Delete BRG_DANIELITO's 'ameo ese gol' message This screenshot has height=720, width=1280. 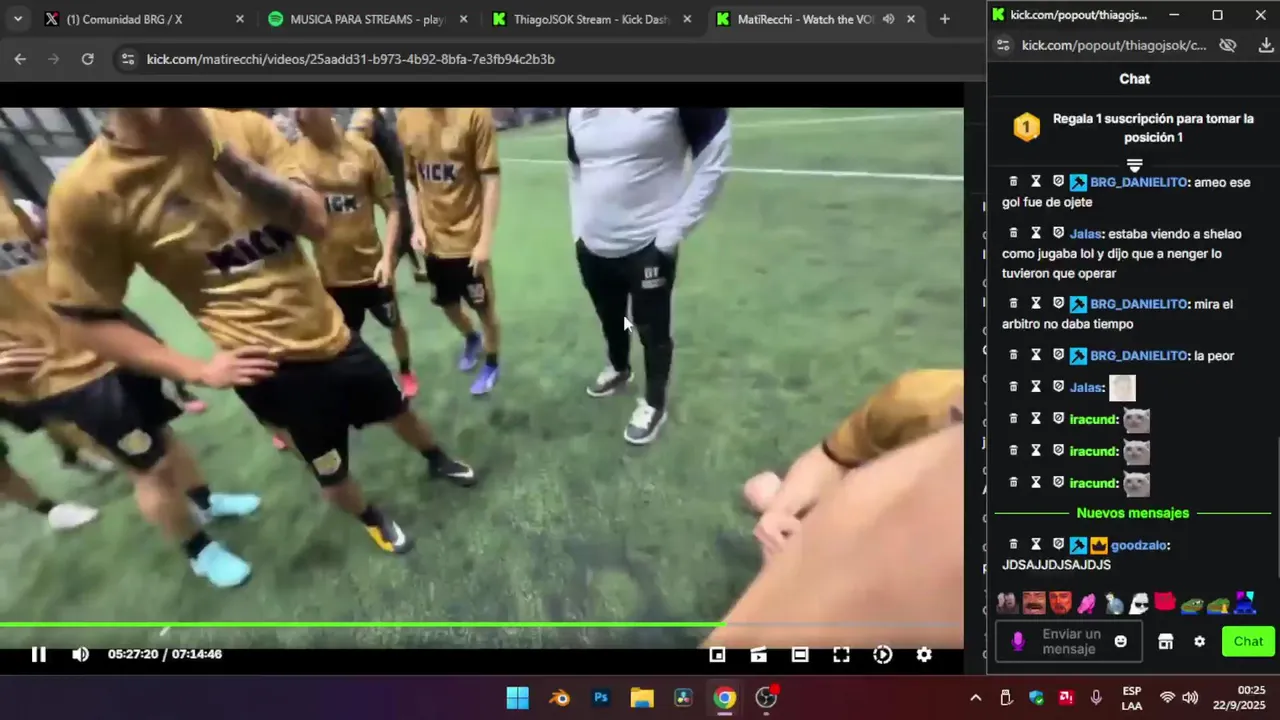pyautogui.click(x=1013, y=182)
